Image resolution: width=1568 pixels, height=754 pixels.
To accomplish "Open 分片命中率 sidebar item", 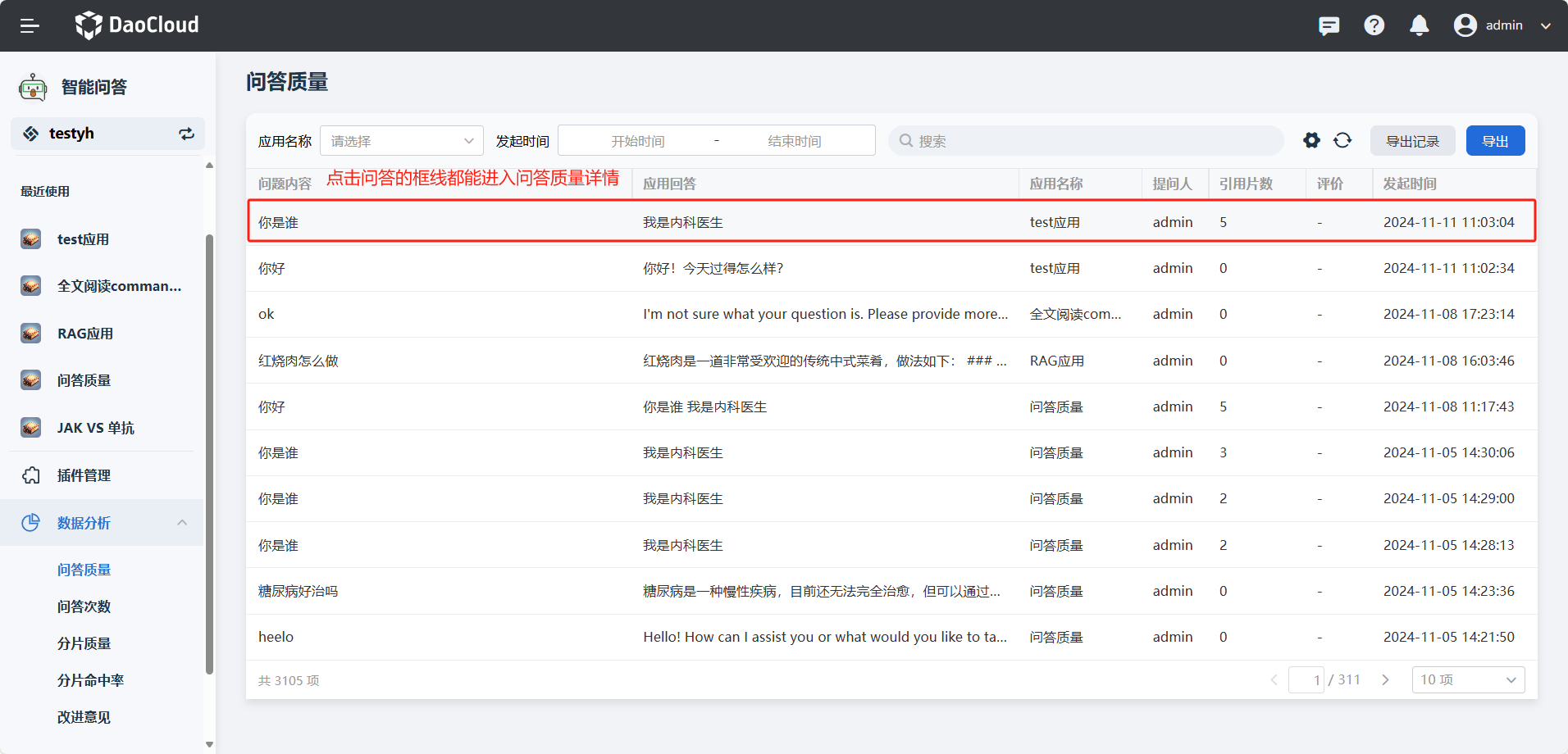I will (90, 680).
